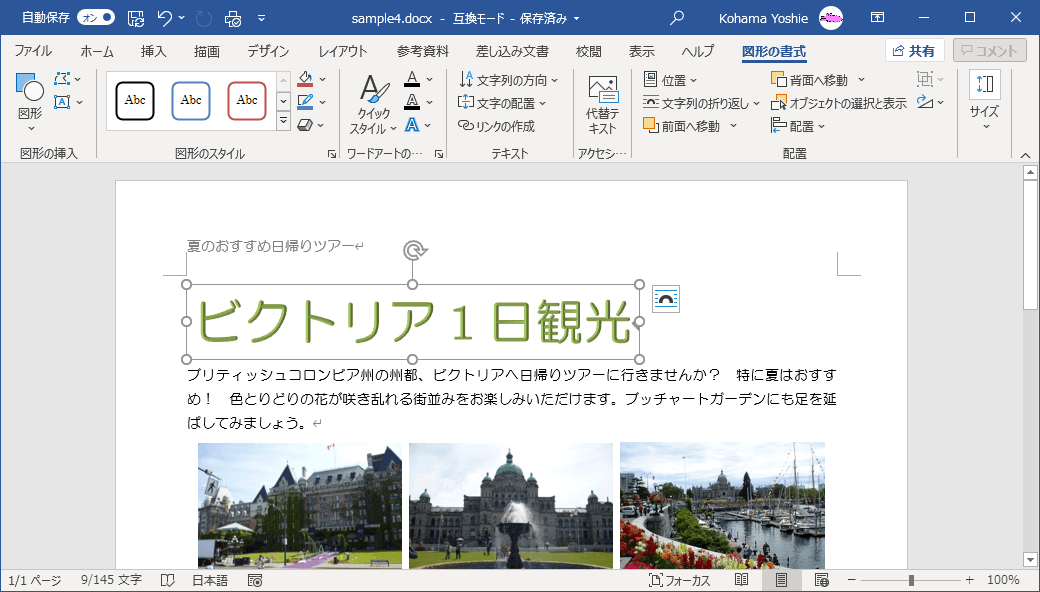
Task: Click the Text Outline A icon
Action: coord(412,101)
